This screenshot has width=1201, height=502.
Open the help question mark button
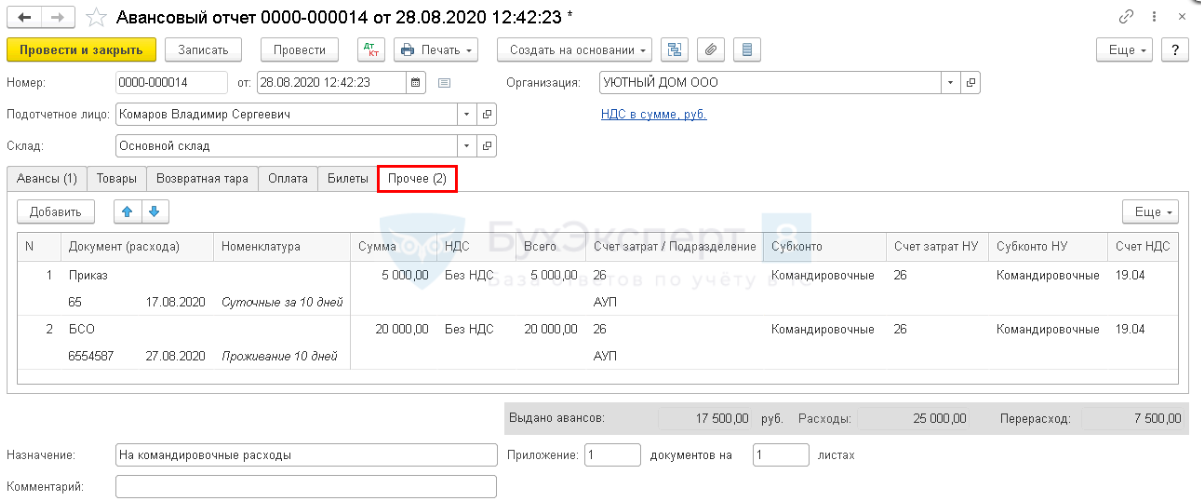pos(1176,50)
